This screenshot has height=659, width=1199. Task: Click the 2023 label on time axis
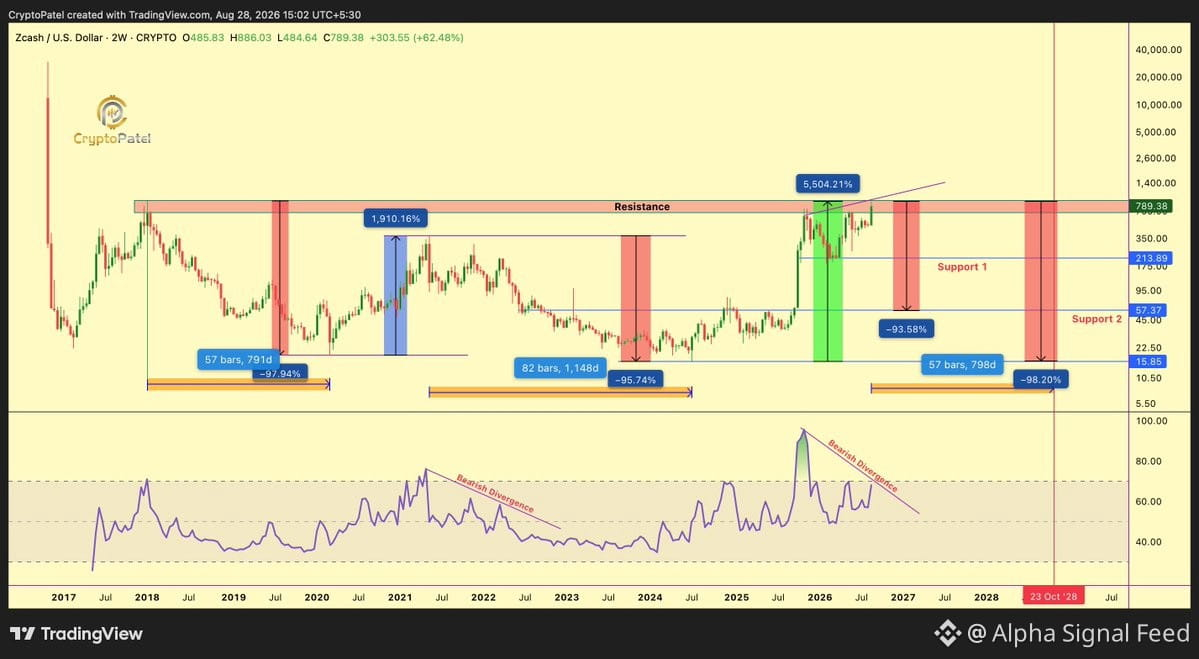(567, 597)
